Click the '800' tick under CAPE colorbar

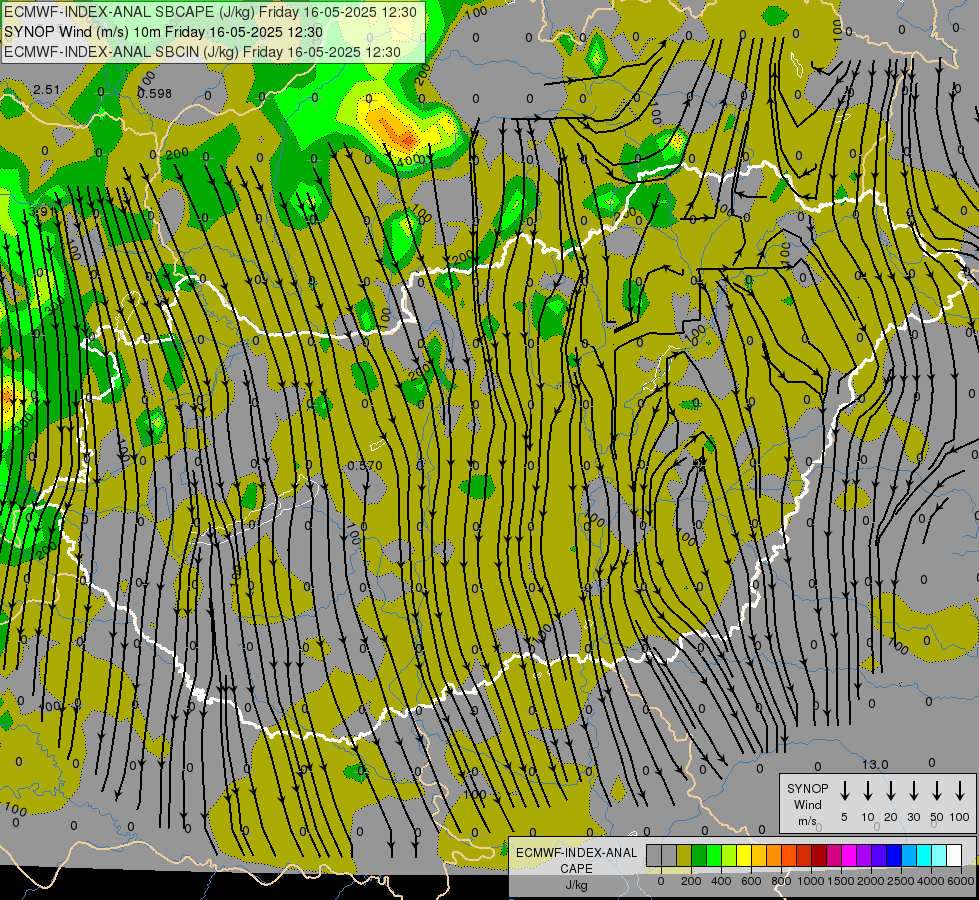point(781,881)
